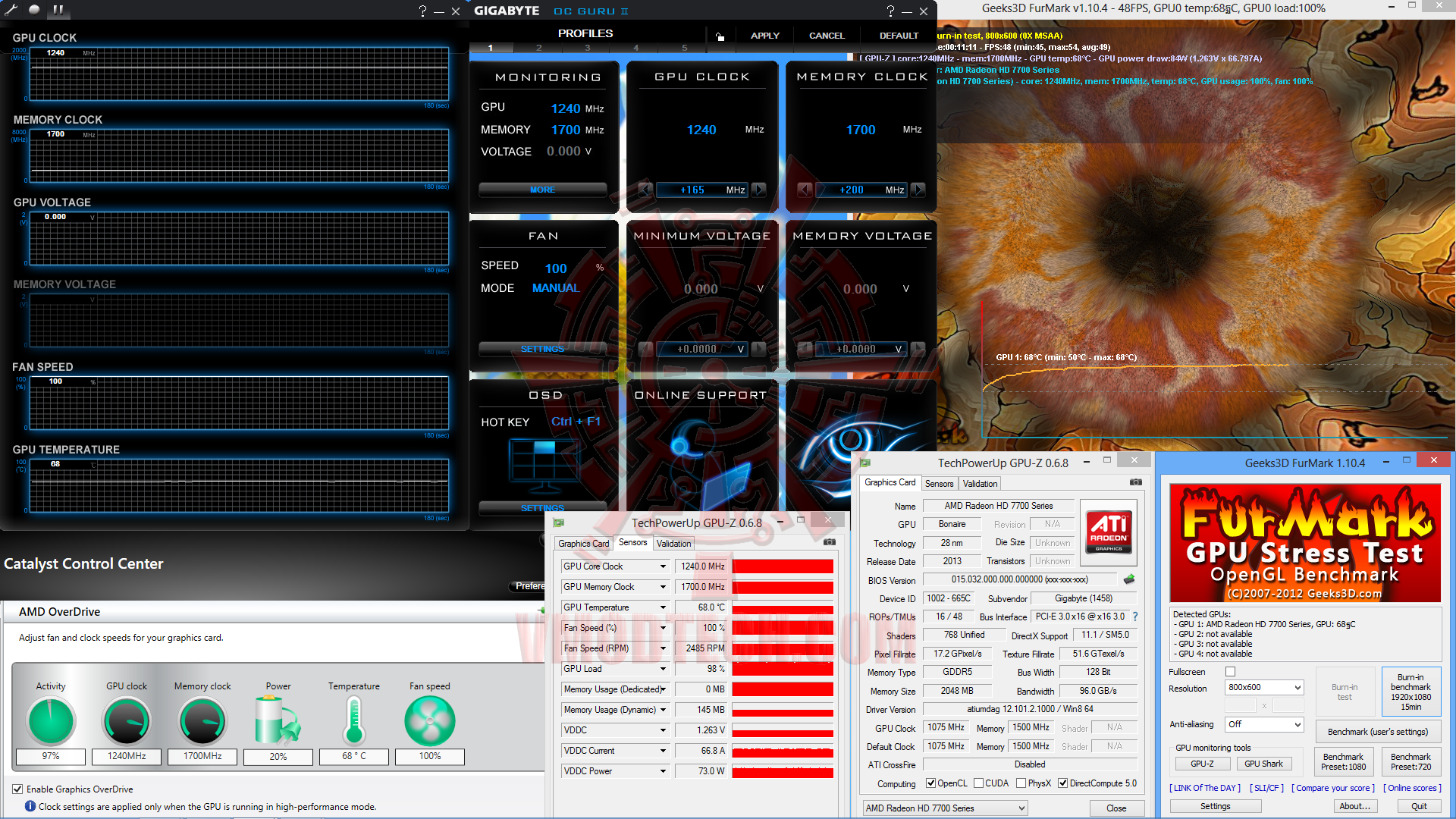Toggle the PhysX checkbox in GPU-Z
This screenshot has width=1456, height=819.
tap(1020, 783)
